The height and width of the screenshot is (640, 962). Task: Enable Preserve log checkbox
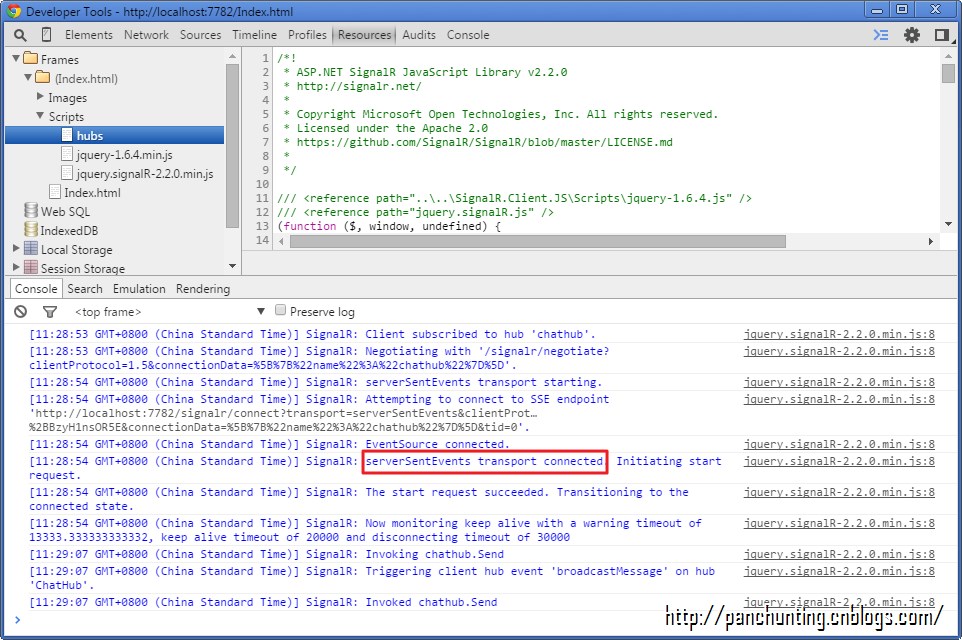280,310
